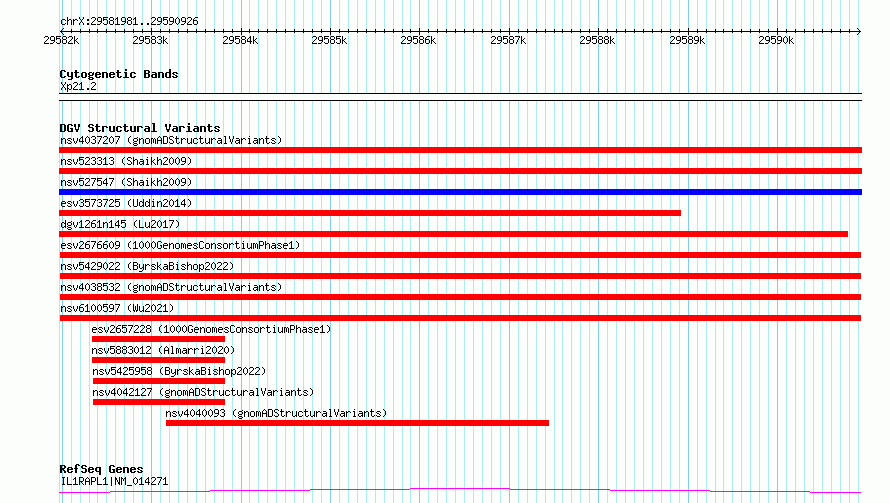Click the chrX:29581981..29590926 coordinates label
Screen dimensions: 890x503
(129, 22)
